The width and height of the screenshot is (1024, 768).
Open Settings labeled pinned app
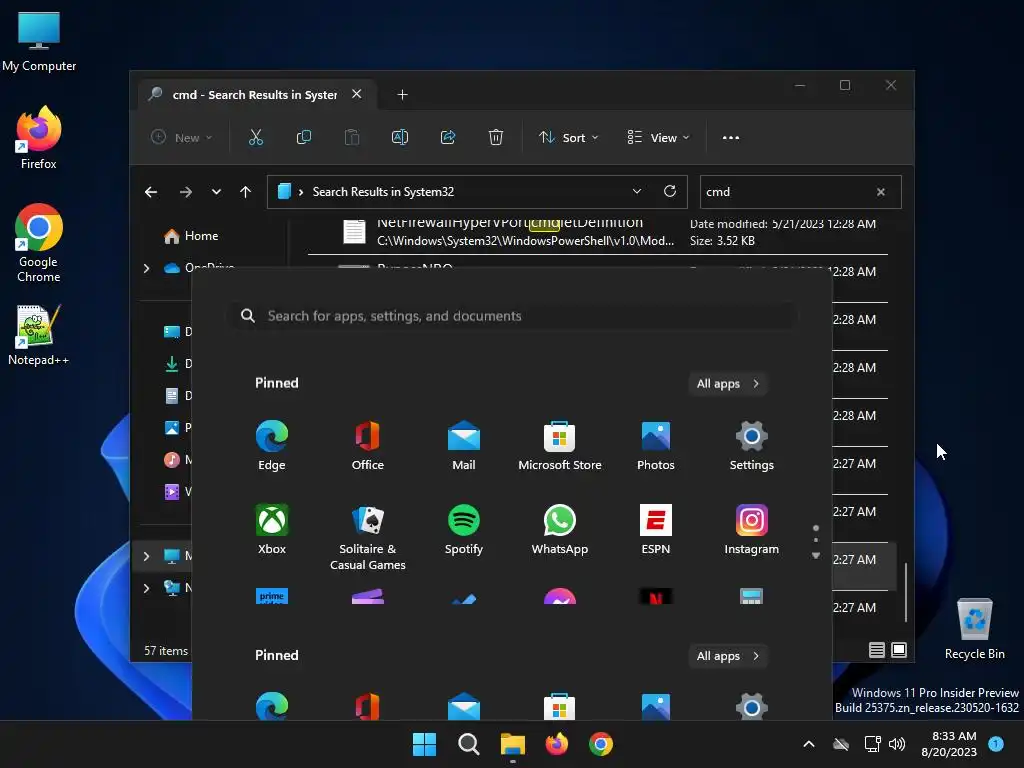(752, 446)
